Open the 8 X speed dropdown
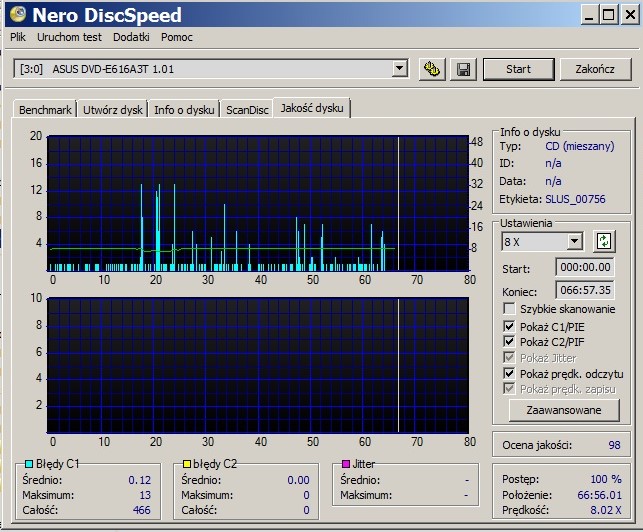643x532 pixels. pos(575,241)
